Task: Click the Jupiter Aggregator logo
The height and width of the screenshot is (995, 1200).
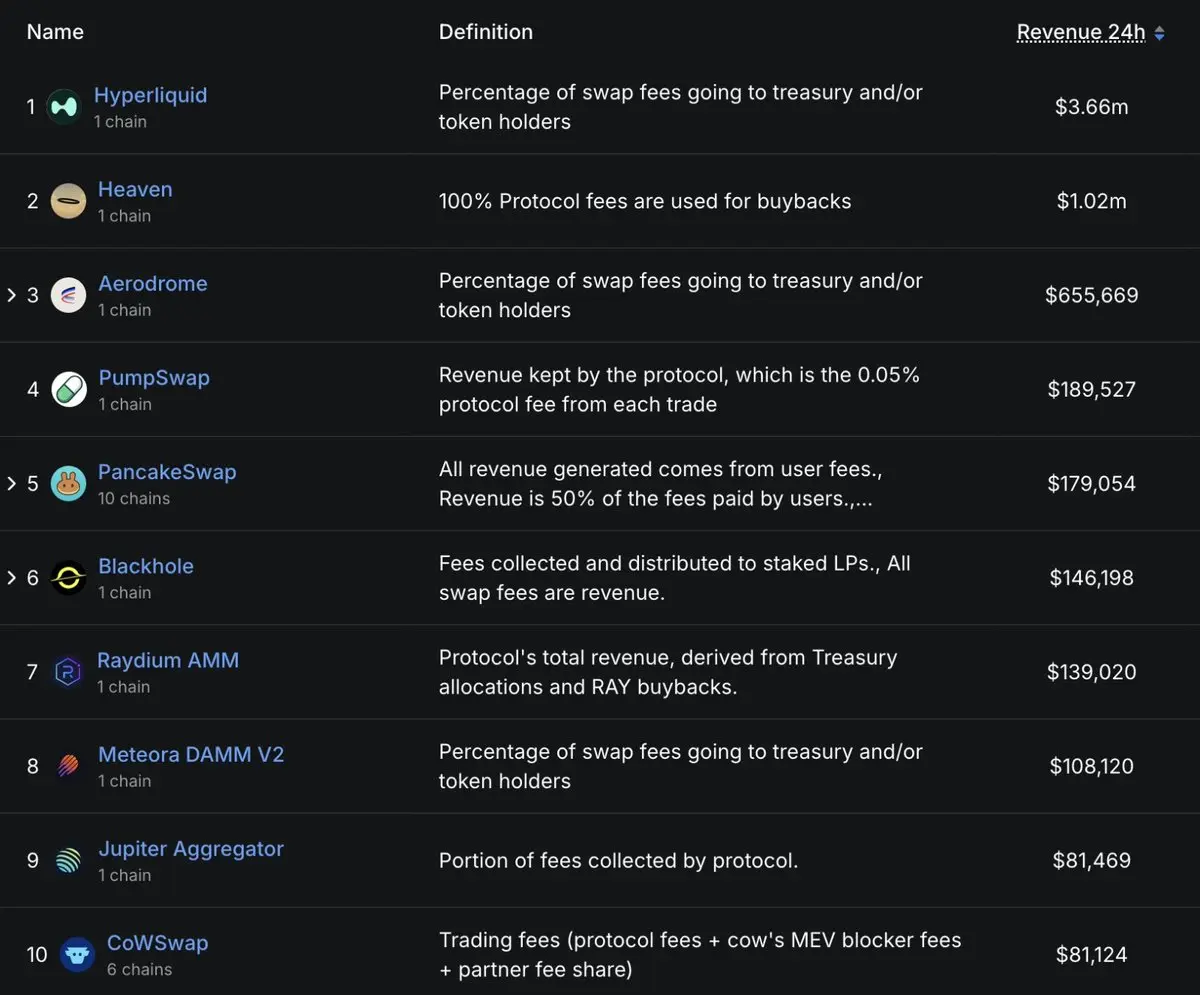Action: [68, 860]
